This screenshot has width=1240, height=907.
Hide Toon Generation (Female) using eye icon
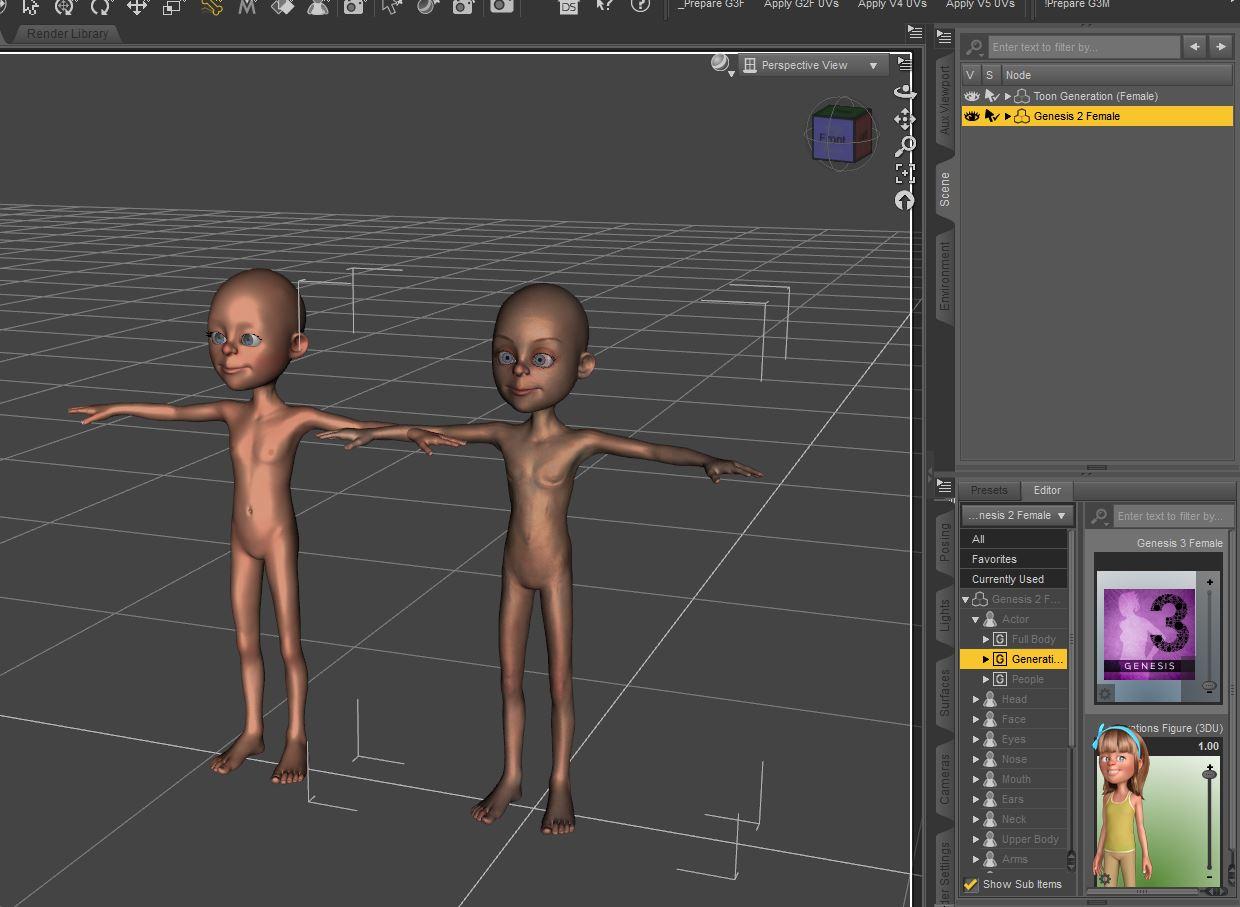point(970,96)
